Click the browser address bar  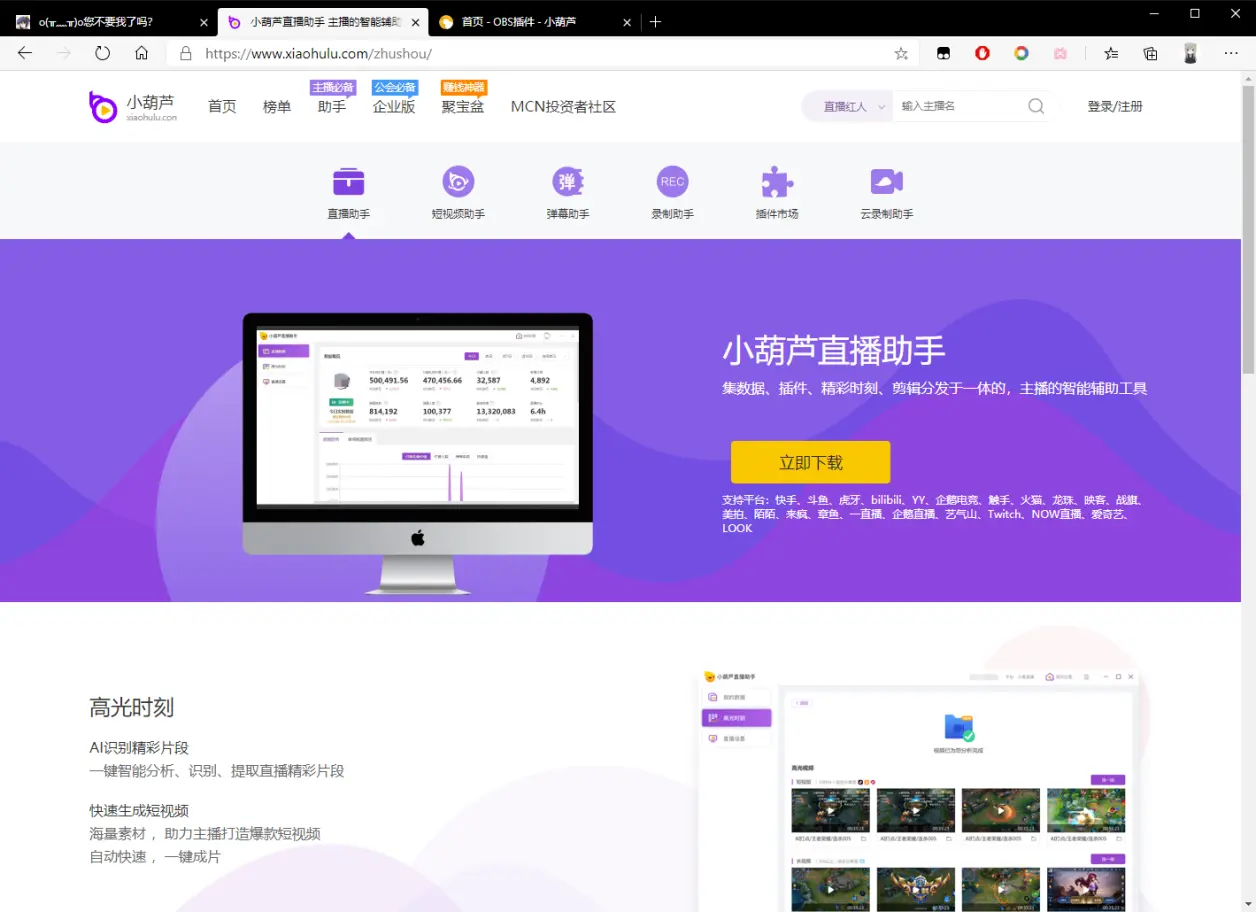pyautogui.click(x=540, y=54)
